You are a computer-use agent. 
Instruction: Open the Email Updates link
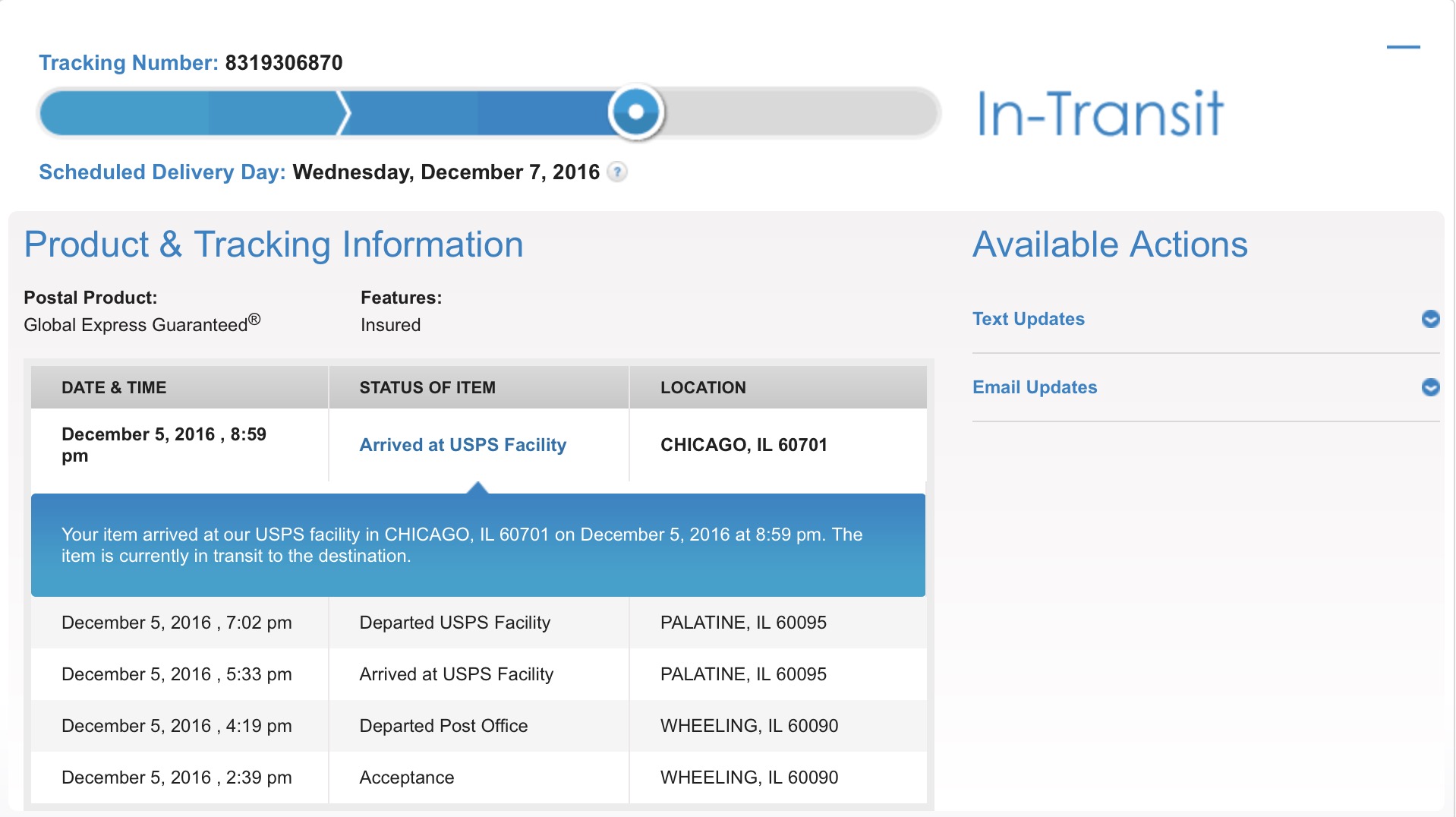1035,387
